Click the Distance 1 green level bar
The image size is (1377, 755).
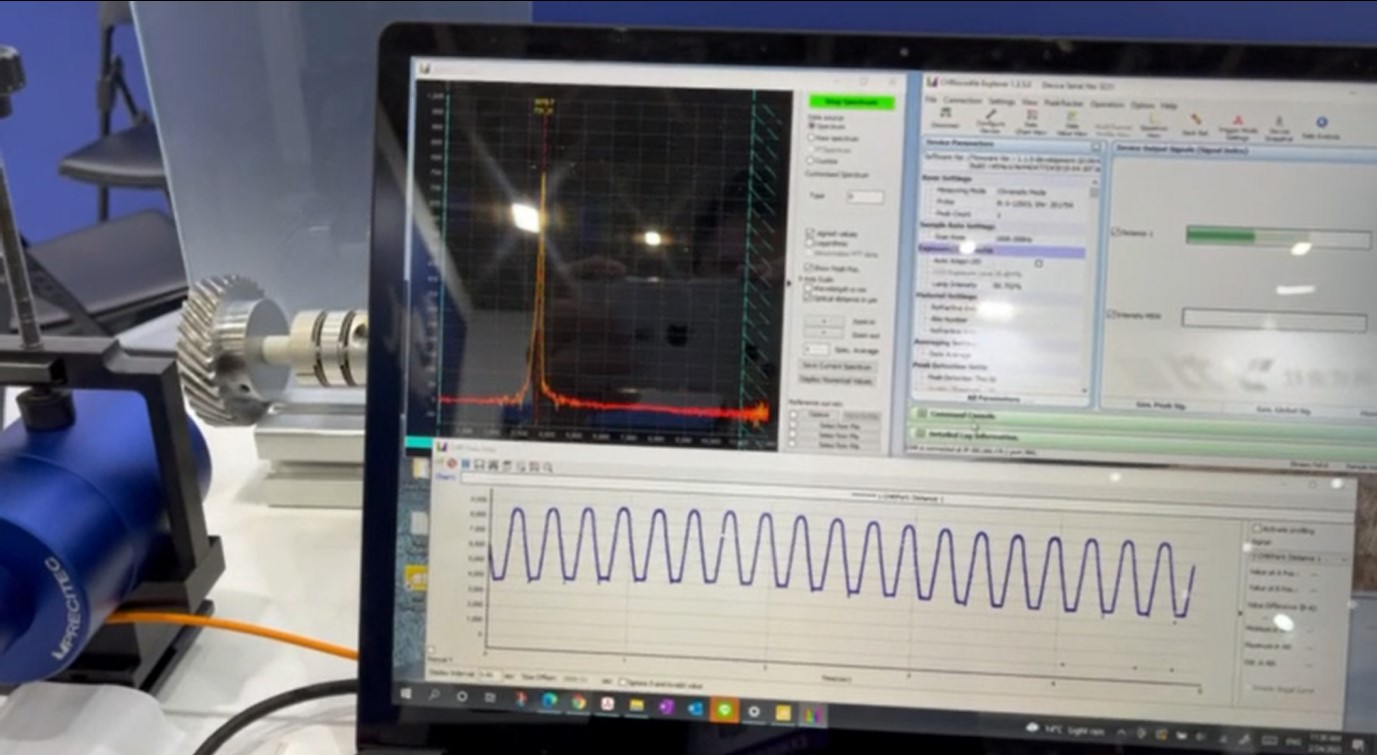pos(1278,238)
